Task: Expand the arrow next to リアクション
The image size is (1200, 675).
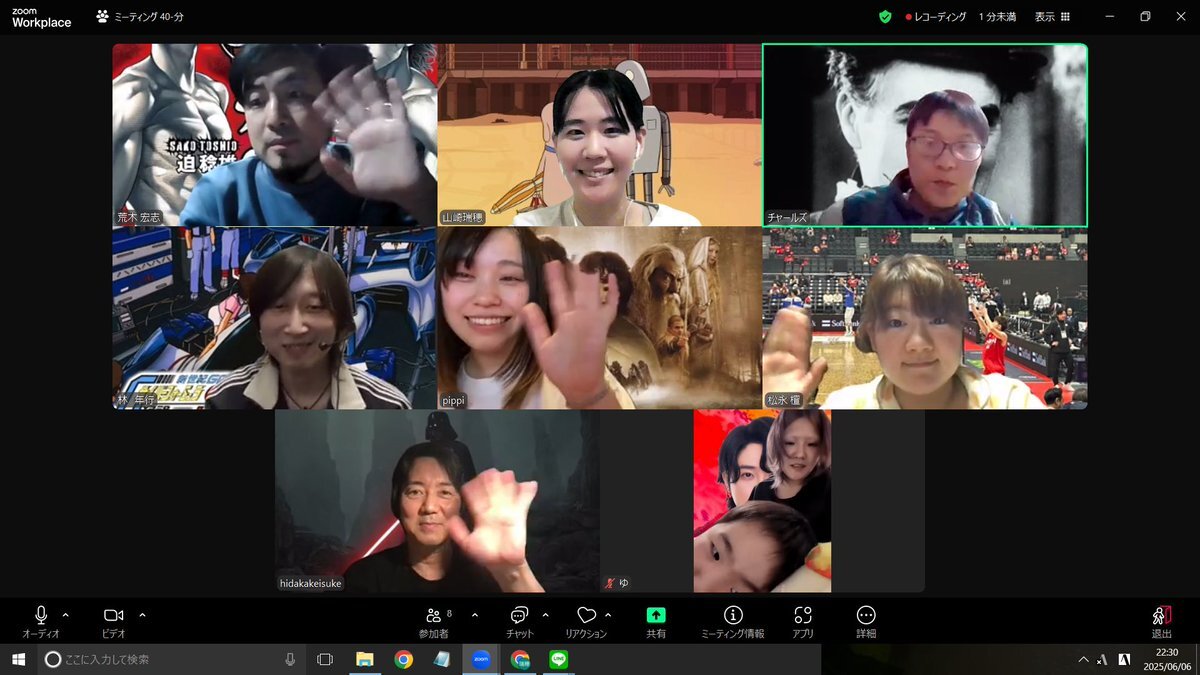Action: point(608,615)
